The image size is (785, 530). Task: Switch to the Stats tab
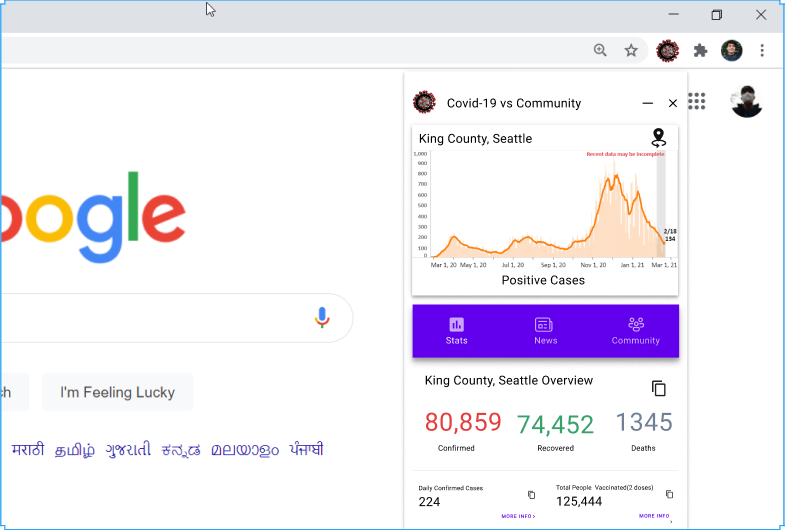click(457, 331)
